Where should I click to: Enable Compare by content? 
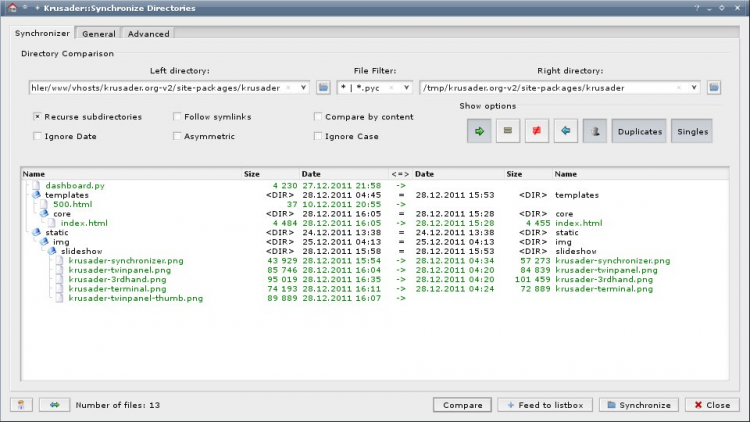click(318, 116)
